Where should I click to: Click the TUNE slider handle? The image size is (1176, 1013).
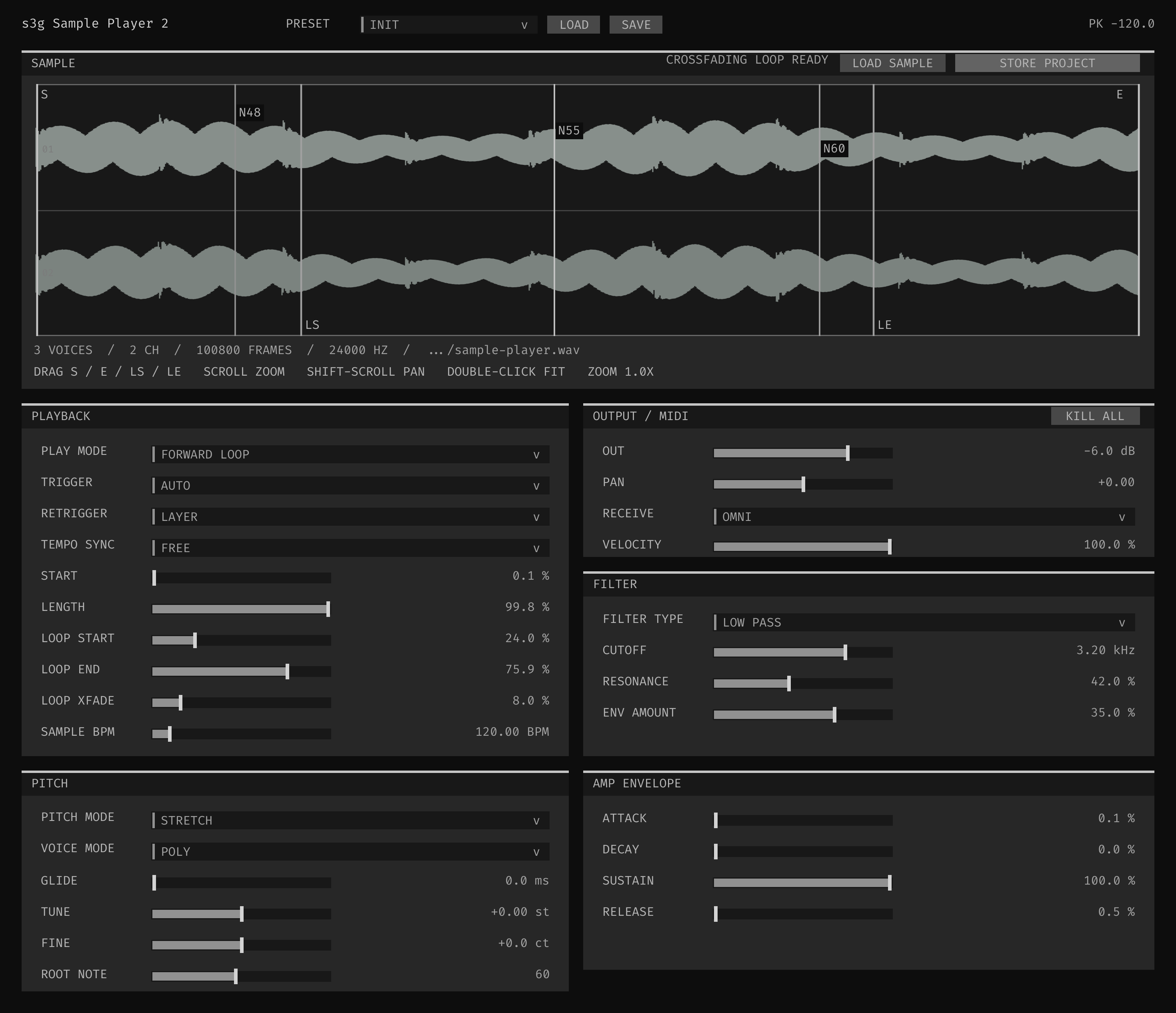tap(242, 914)
